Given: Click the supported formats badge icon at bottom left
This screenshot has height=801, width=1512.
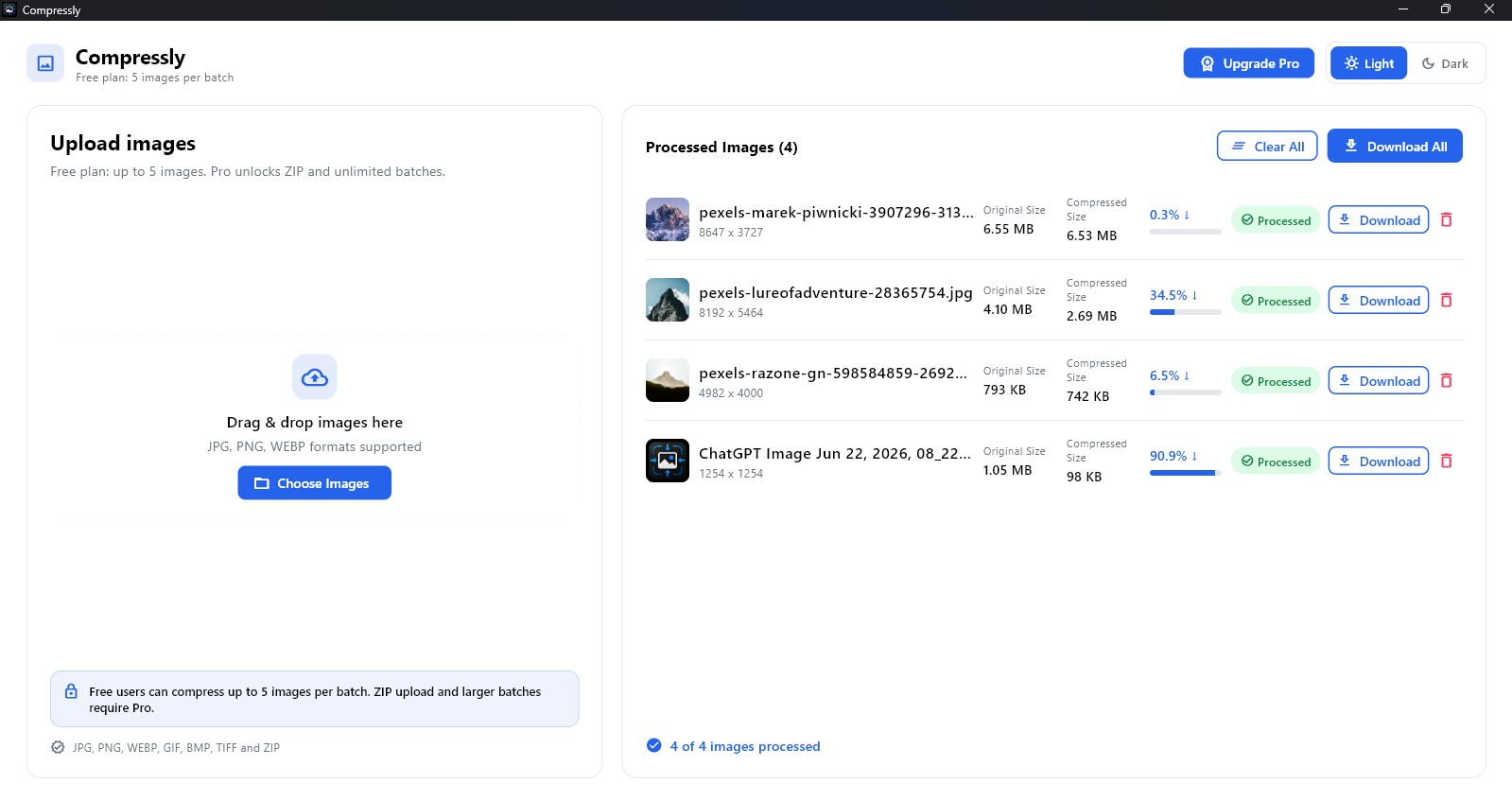Looking at the screenshot, I should [58, 747].
